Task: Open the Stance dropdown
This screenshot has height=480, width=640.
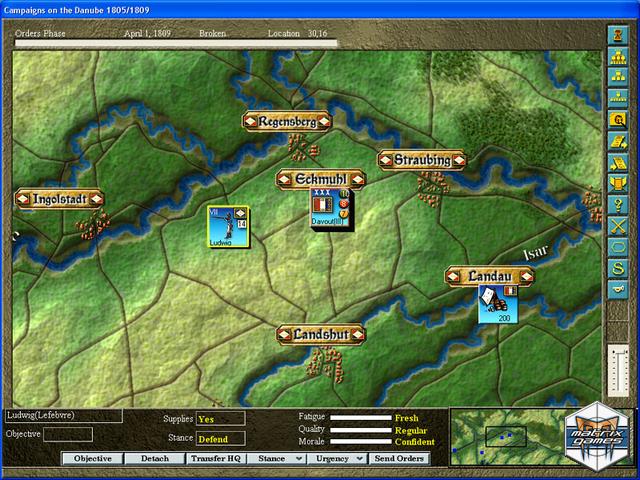Action: pyautogui.click(x=279, y=458)
